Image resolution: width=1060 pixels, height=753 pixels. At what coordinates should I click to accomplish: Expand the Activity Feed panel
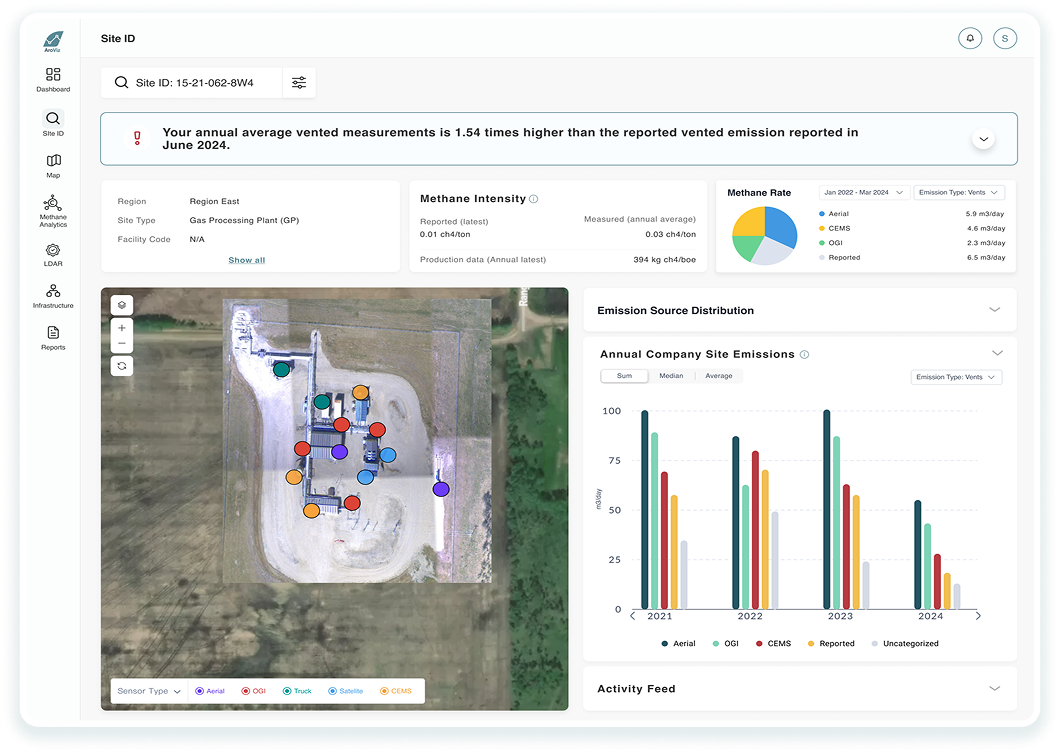(x=994, y=688)
